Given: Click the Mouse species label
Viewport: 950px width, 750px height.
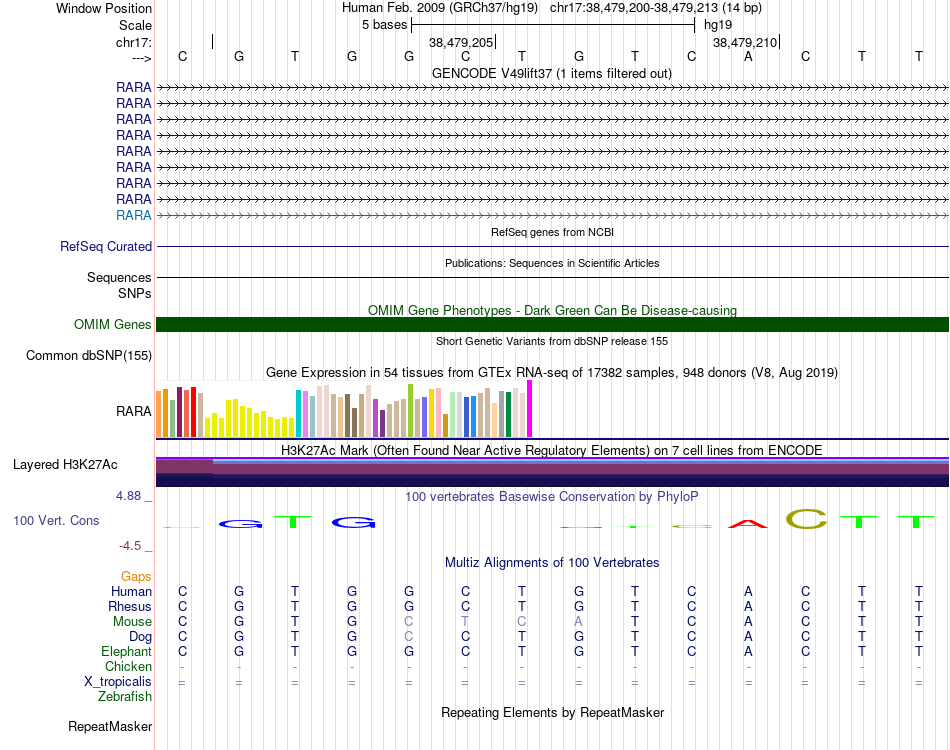Looking at the screenshot, I should coord(132,622).
